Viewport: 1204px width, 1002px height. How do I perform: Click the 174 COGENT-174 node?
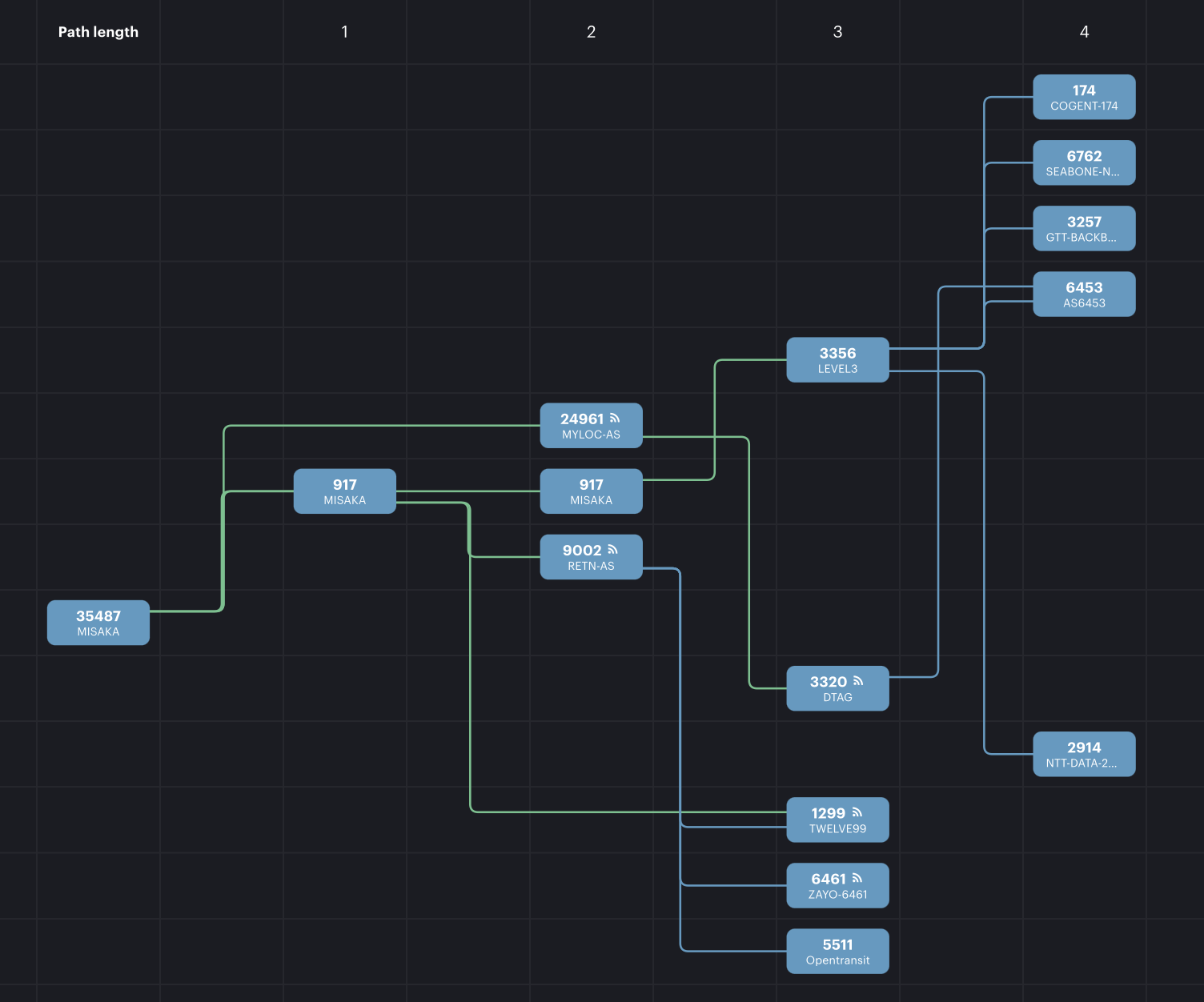1084,97
